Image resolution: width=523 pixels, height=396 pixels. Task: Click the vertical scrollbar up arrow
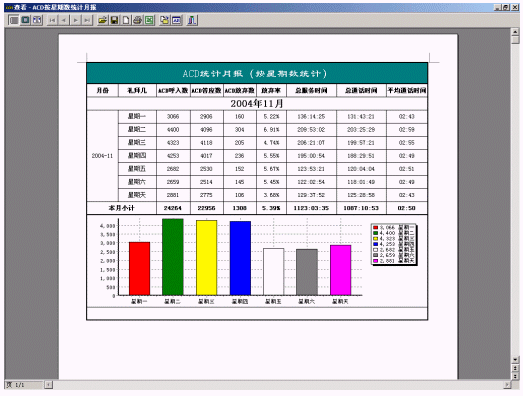(515, 32)
